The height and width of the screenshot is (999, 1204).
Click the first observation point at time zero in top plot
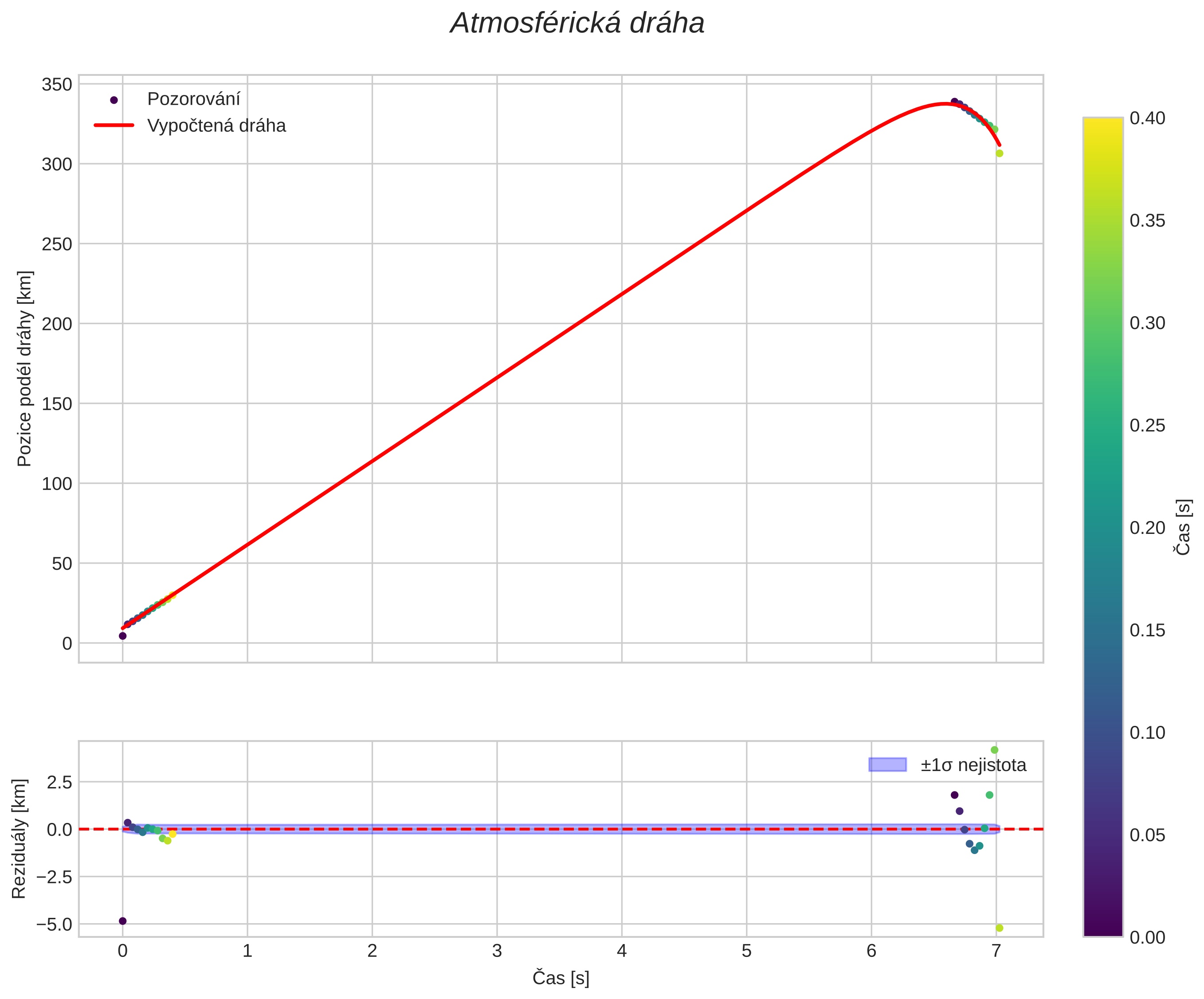pyautogui.click(x=123, y=635)
